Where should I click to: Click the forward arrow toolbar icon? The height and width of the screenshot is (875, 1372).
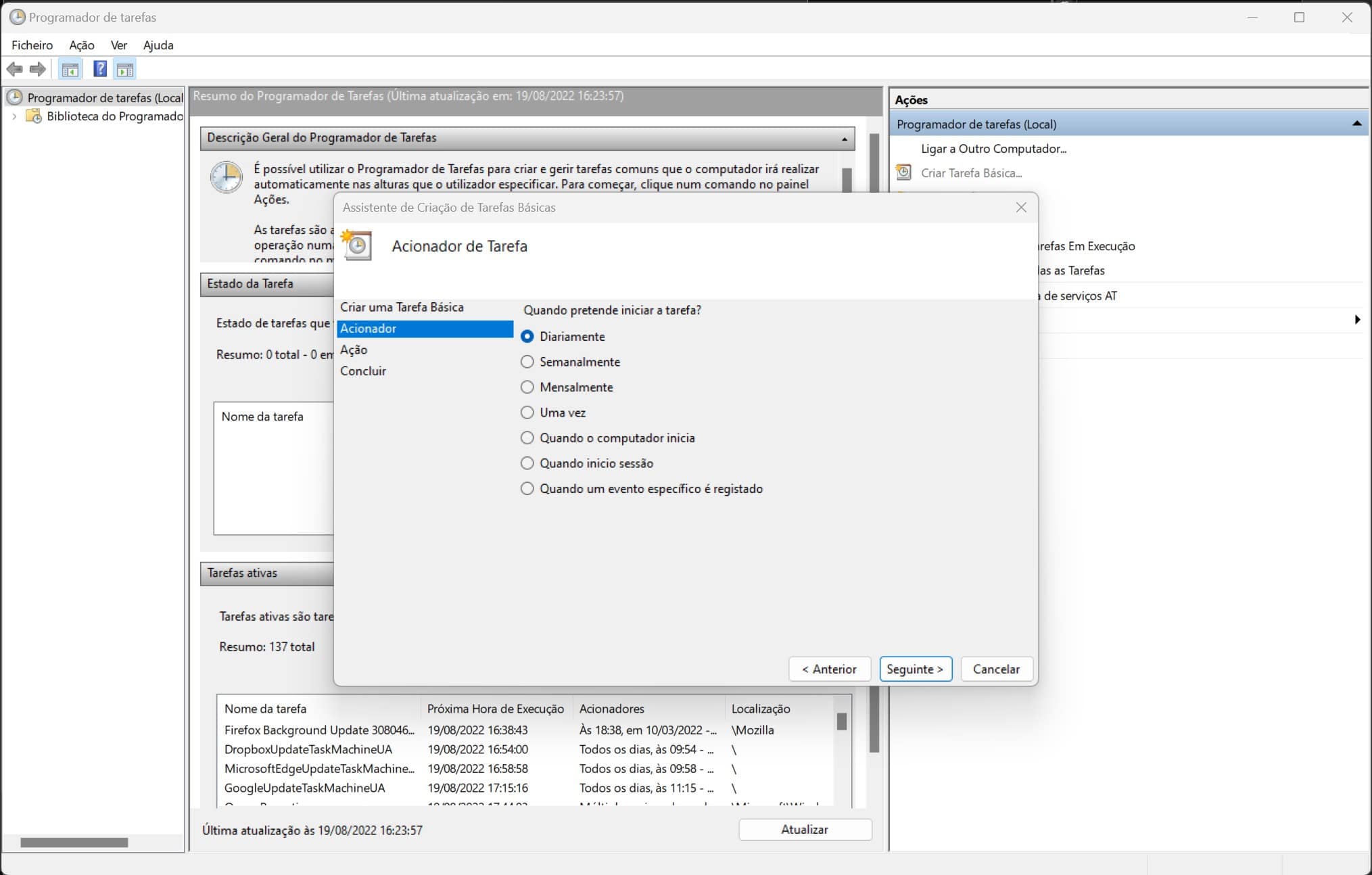click(38, 69)
